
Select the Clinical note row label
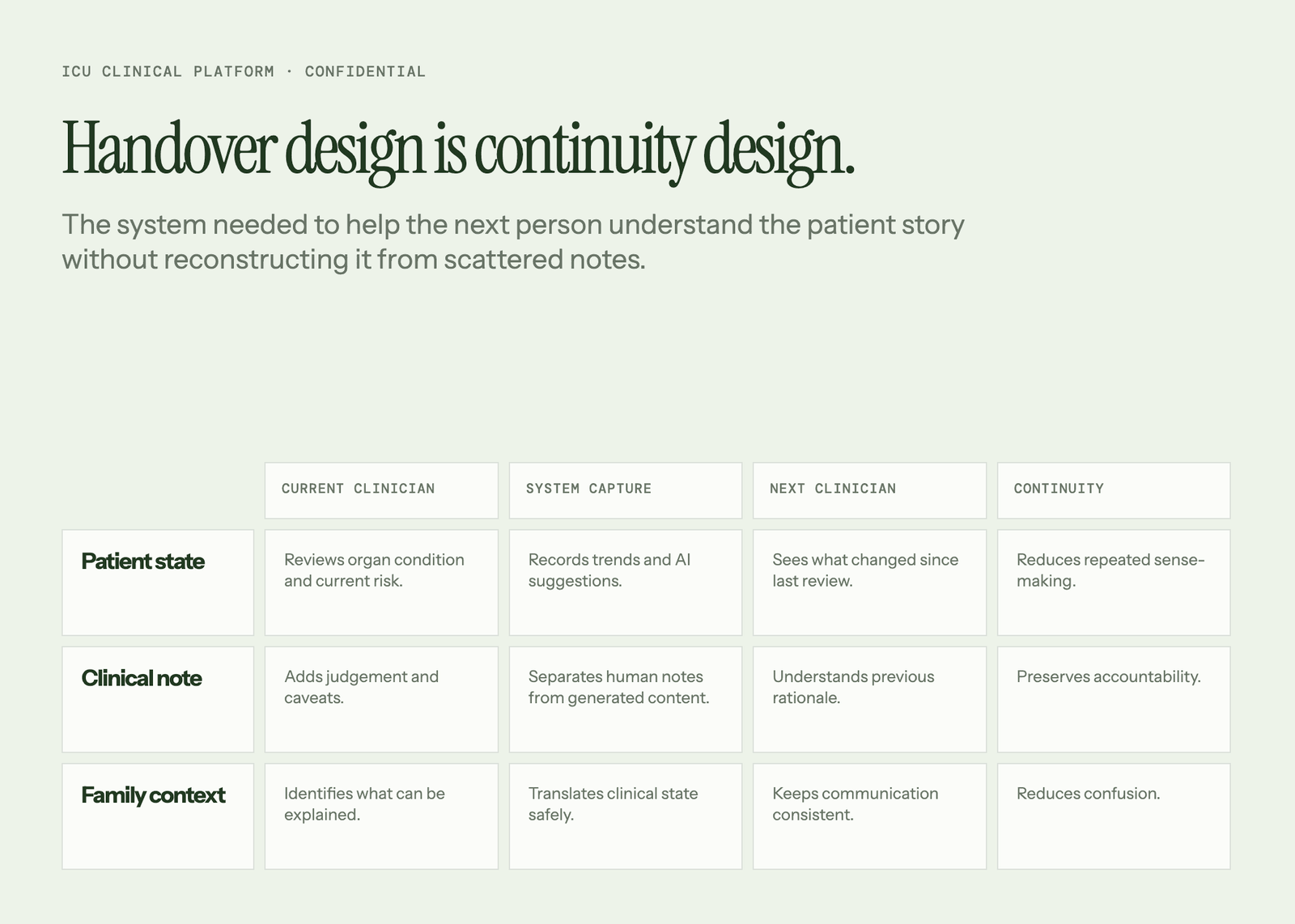pyautogui.click(x=158, y=699)
